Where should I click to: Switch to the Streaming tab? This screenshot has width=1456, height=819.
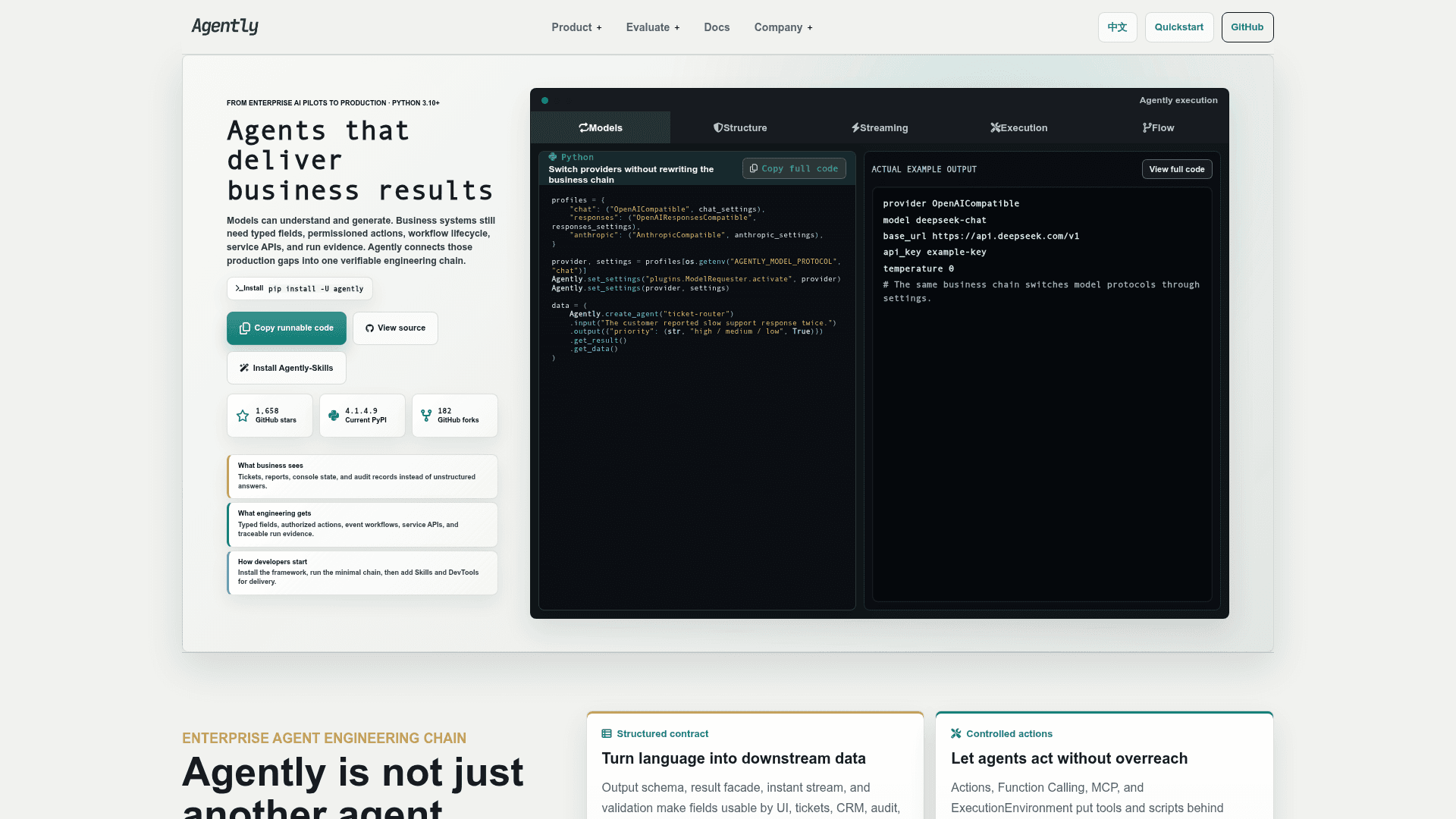(880, 127)
